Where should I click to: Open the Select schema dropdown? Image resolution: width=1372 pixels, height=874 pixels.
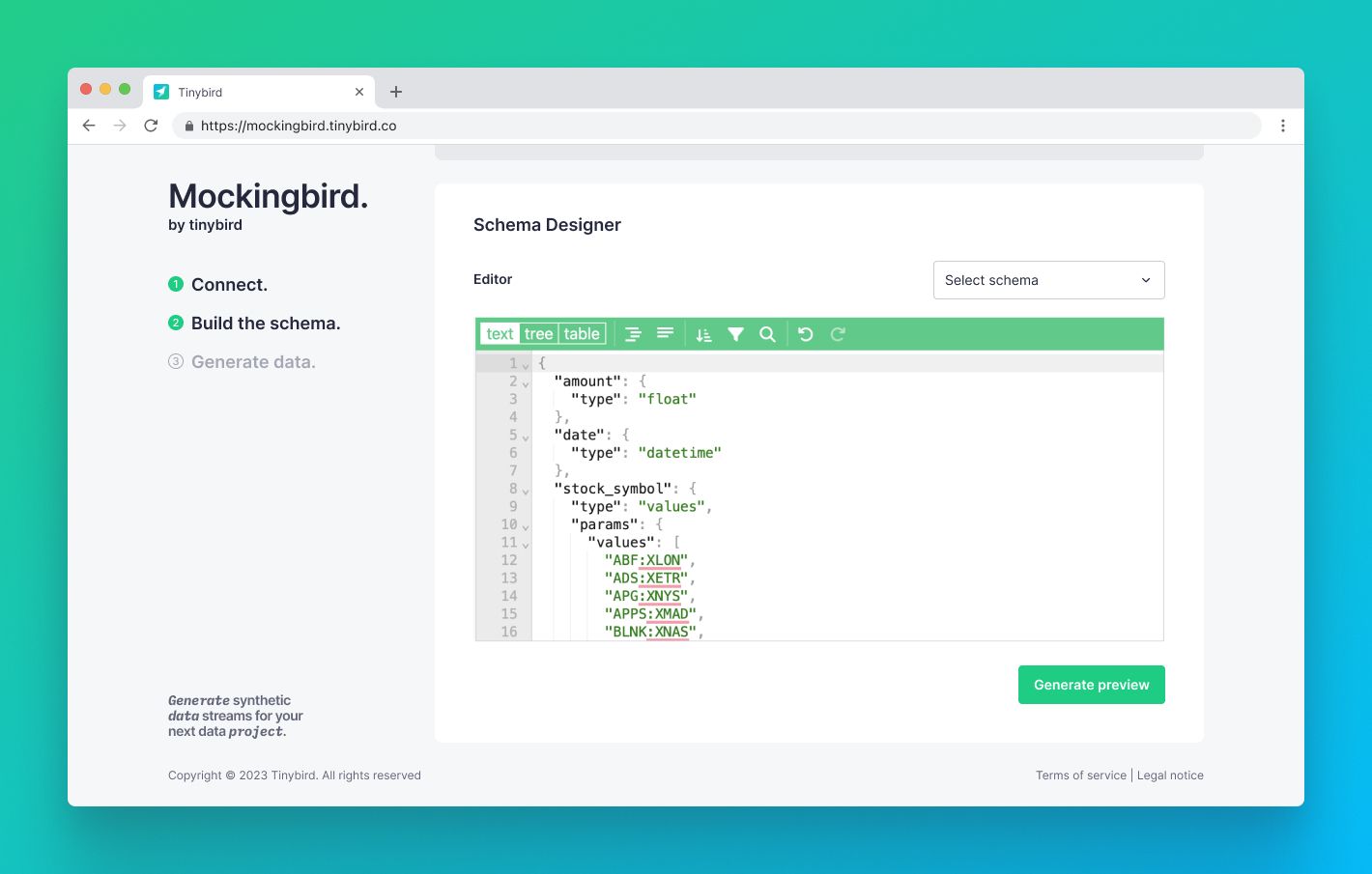[x=1048, y=280]
